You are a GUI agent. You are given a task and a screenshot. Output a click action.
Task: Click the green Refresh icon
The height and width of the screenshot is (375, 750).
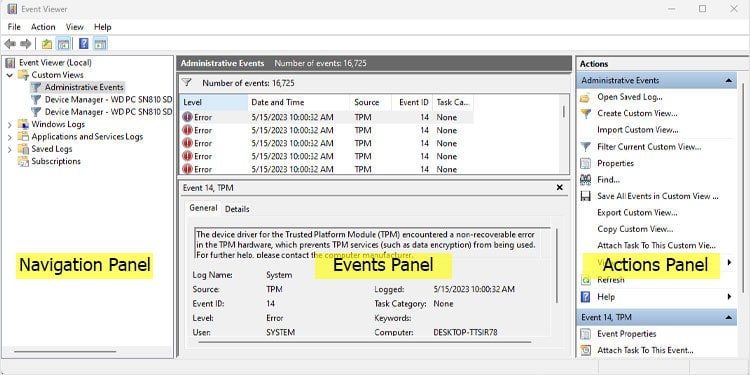click(x=585, y=280)
